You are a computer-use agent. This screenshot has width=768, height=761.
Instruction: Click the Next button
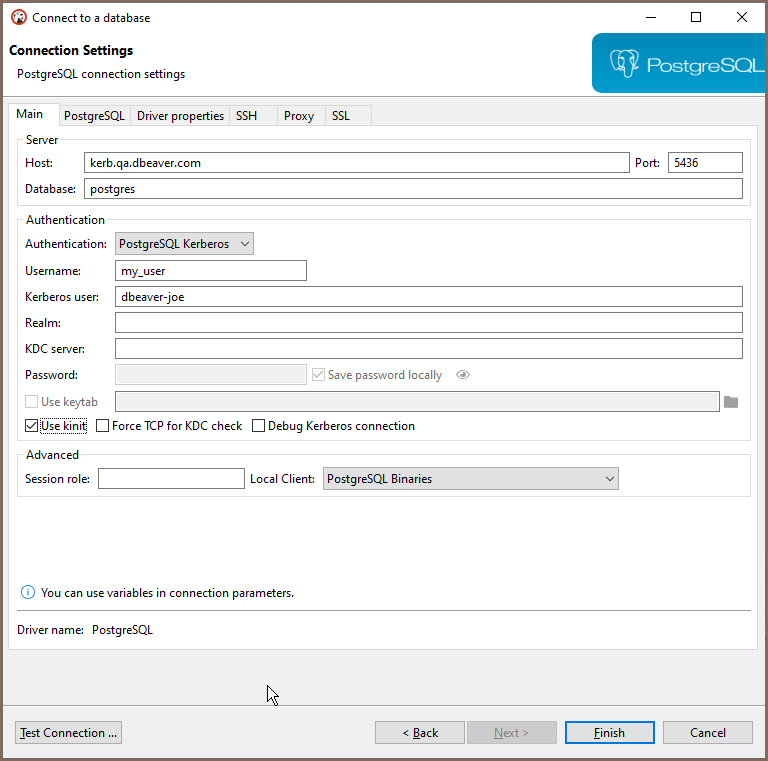tap(511, 733)
